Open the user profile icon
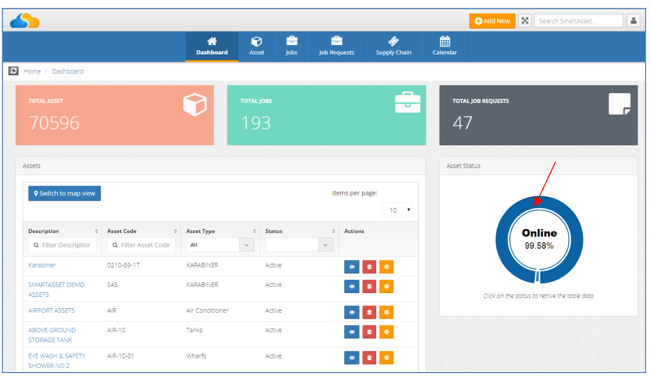The width and height of the screenshot is (651, 377). pyautogui.click(x=633, y=21)
